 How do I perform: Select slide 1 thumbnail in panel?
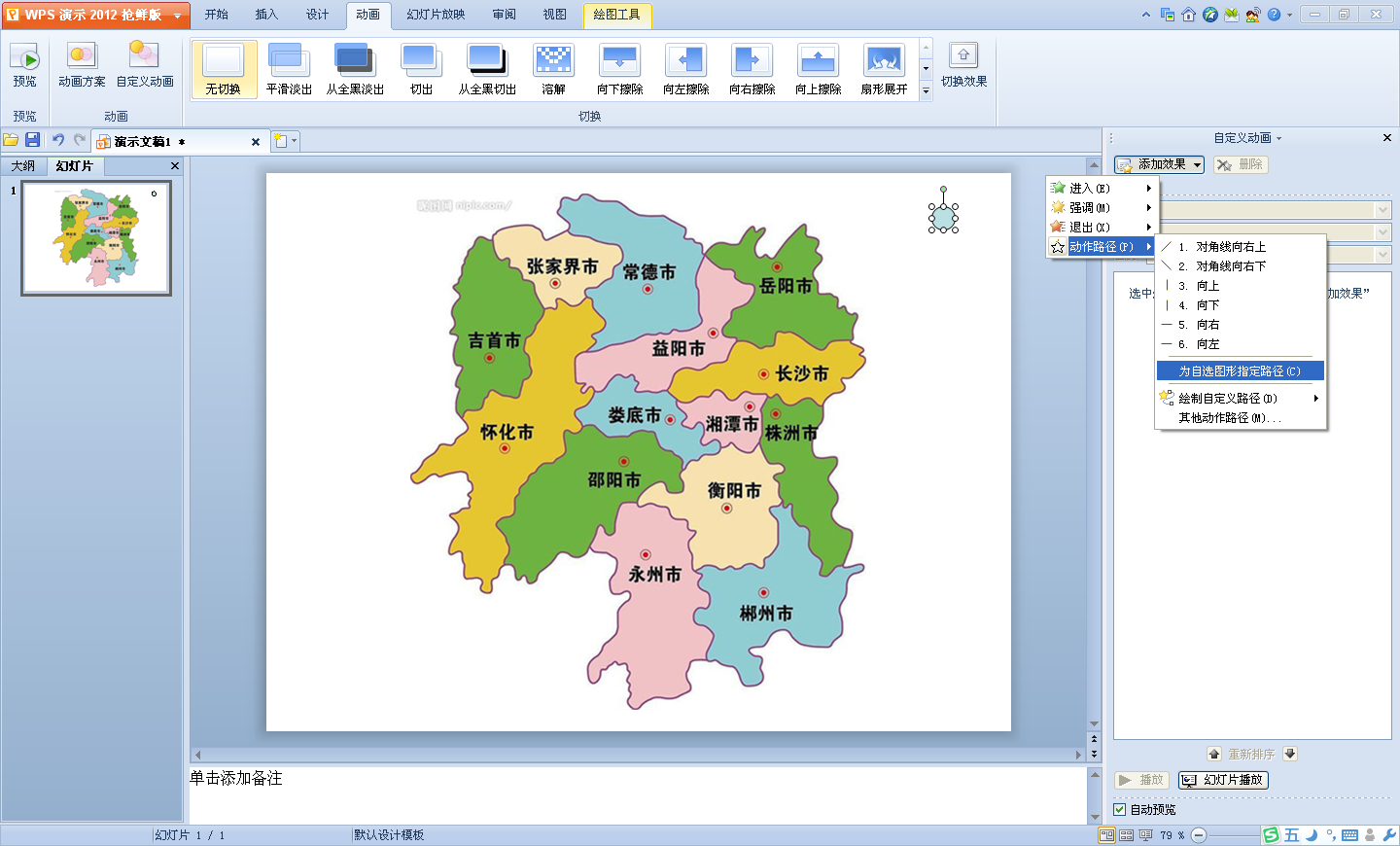coord(96,238)
